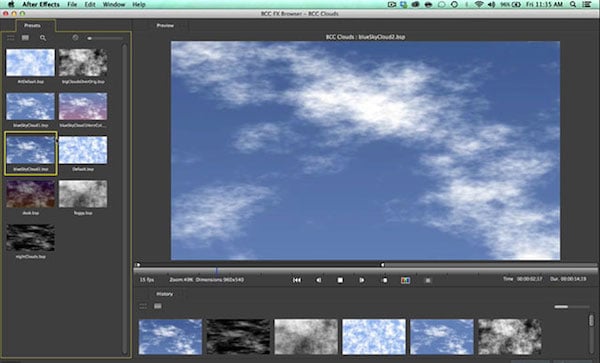Step forward one frame in preview

pyautogui.click(x=362, y=280)
